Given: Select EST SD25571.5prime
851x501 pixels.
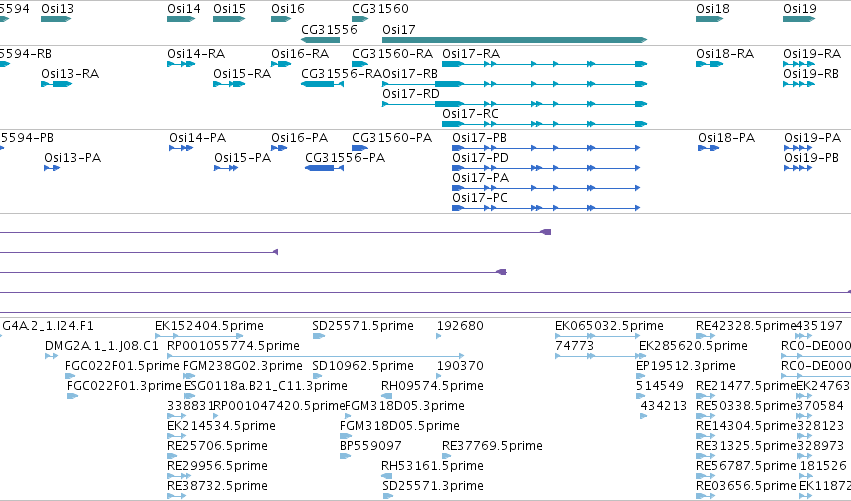Looking at the screenshot, I should (319, 337).
